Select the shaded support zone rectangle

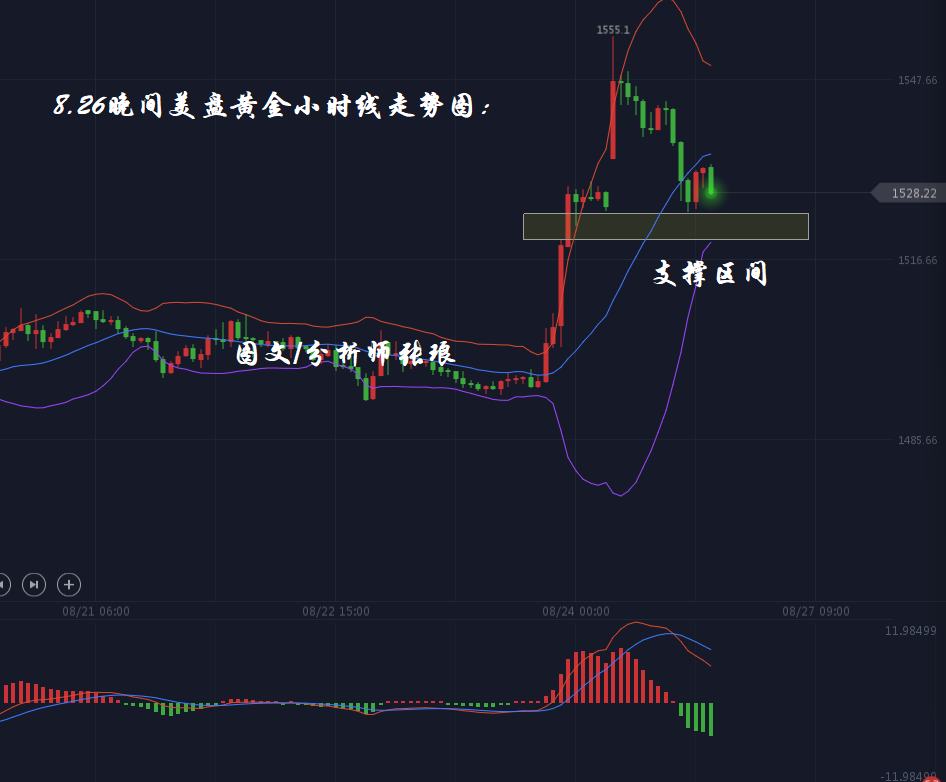[x=665, y=227]
